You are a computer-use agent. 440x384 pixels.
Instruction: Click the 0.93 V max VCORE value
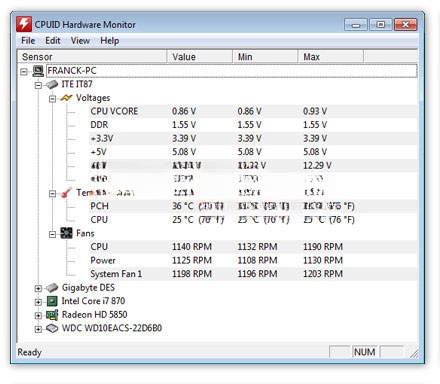click(315, 111)
